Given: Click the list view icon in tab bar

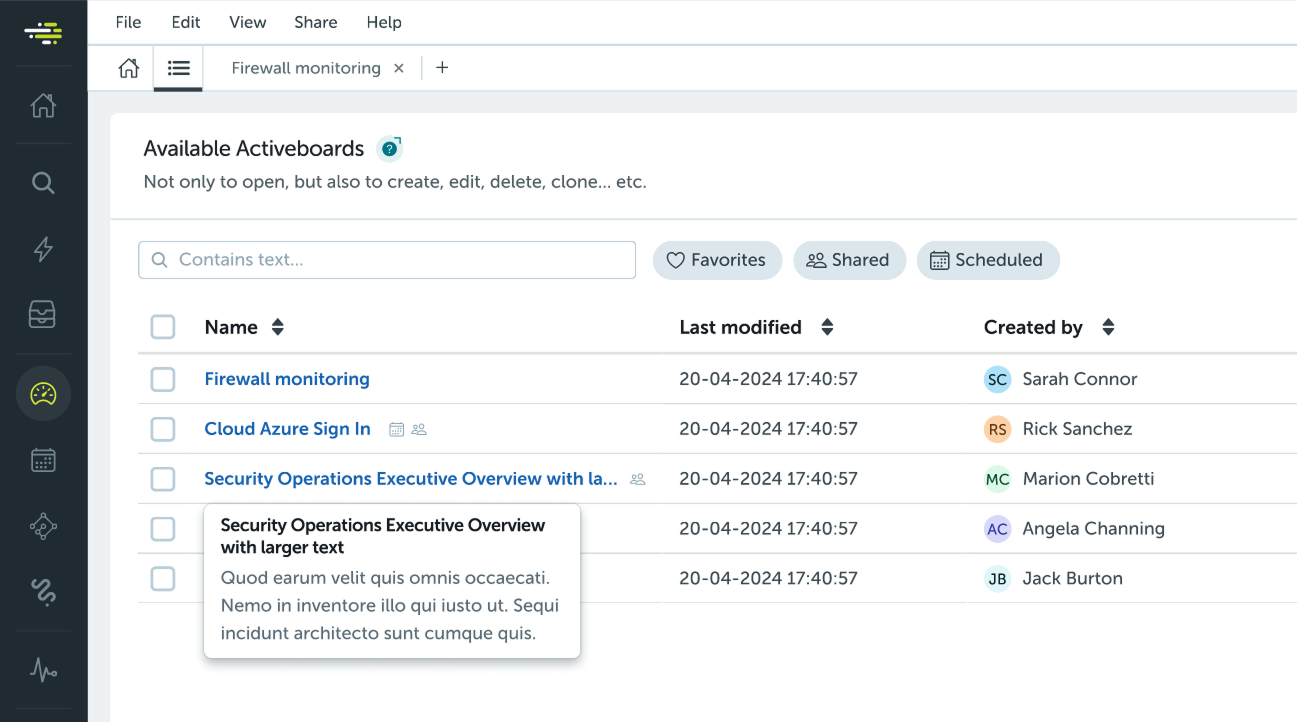Looking at the screenshot, I should coord(178,68).
